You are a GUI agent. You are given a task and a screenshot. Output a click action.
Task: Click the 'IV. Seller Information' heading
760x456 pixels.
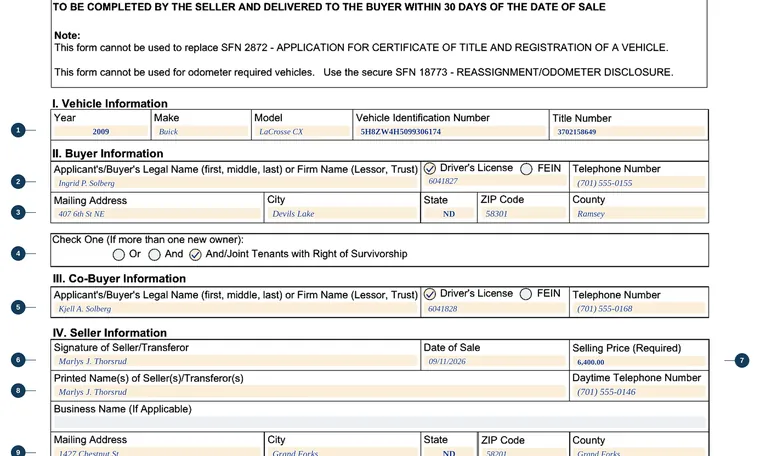pos(110,333)
